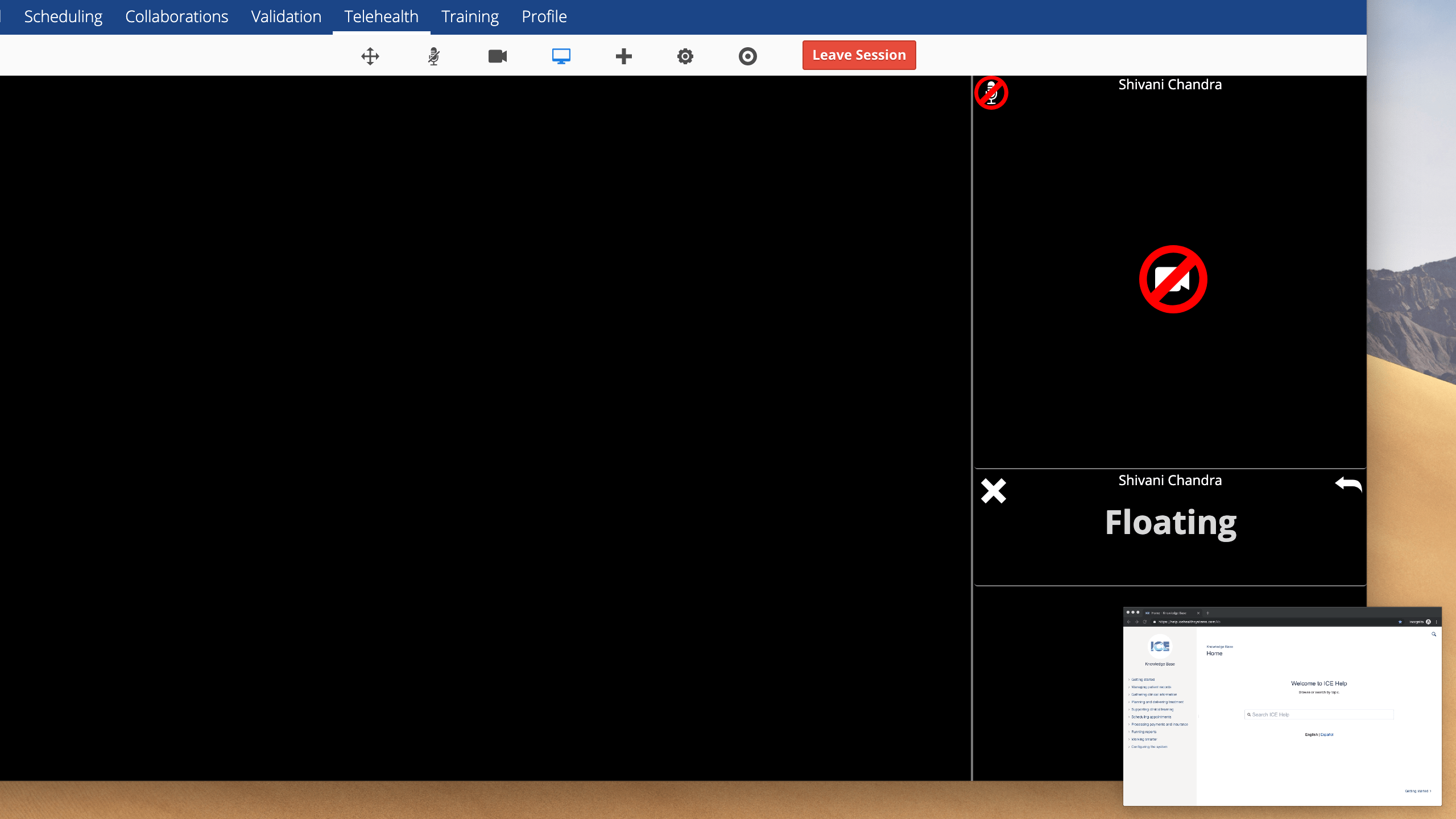Click the screen share monitor icon
Screen dimensions: 1456x819
click(x=560, y=56)
